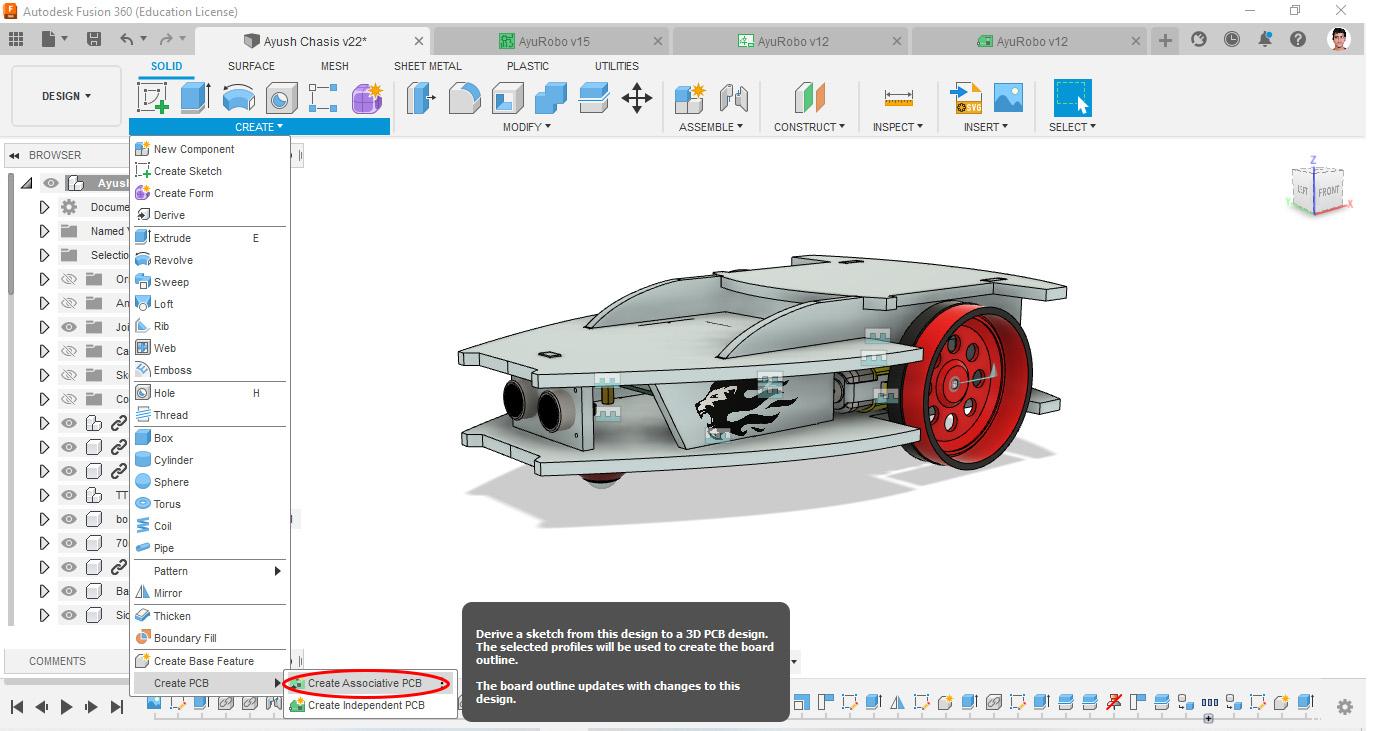Click the FRONT face of the ViewCube
The image size is (1380, 731).
point(1327,191)
